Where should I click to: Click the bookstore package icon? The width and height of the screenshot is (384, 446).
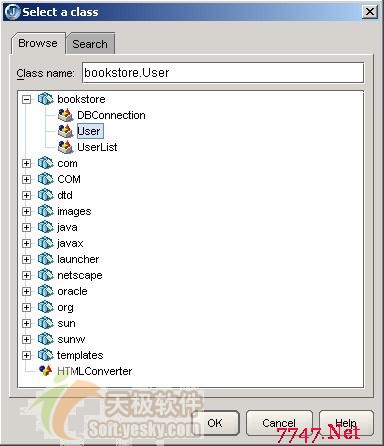(x=45, y=99)
